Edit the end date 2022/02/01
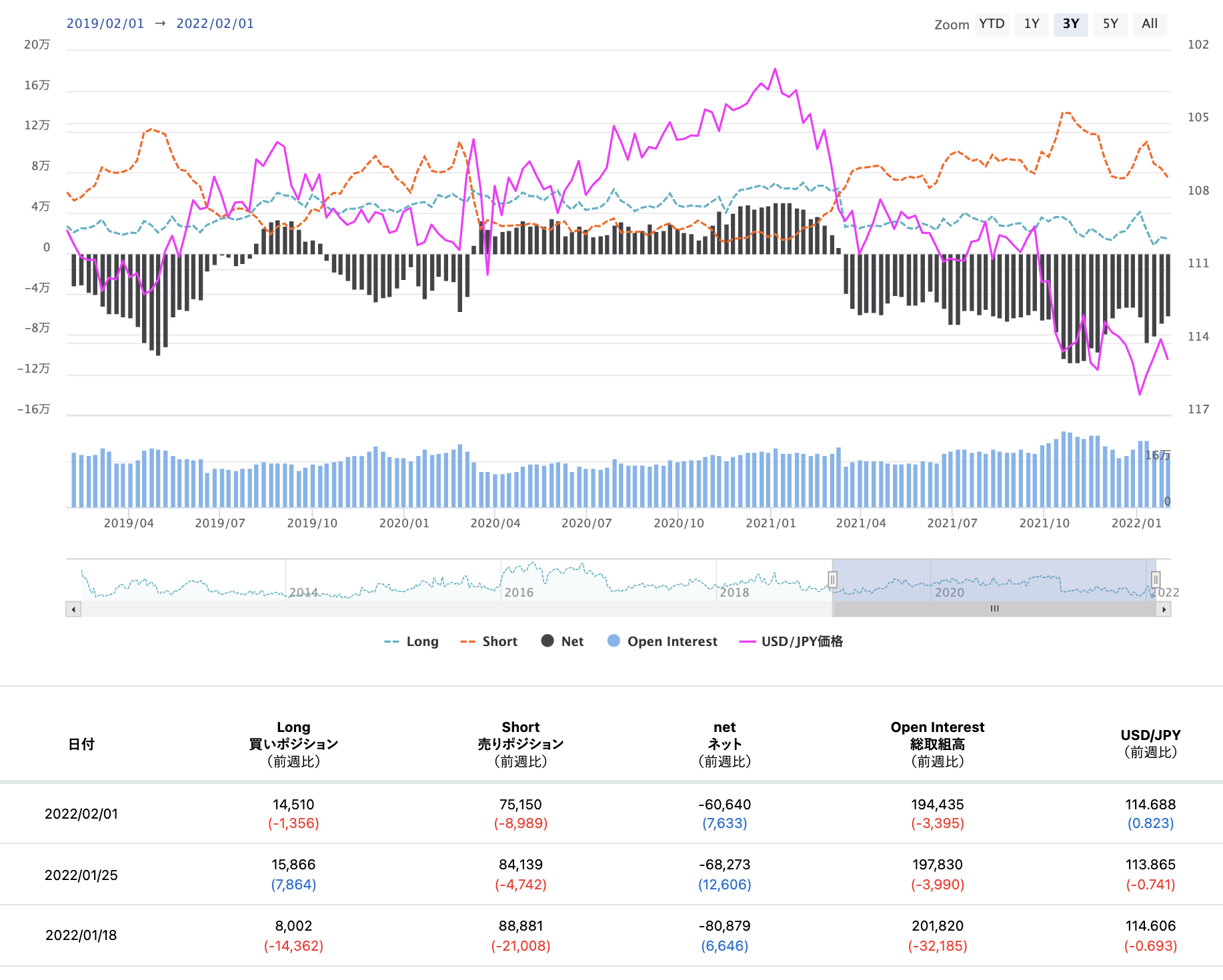Screen dimensions: 1223x980 [x=215, y=23]
